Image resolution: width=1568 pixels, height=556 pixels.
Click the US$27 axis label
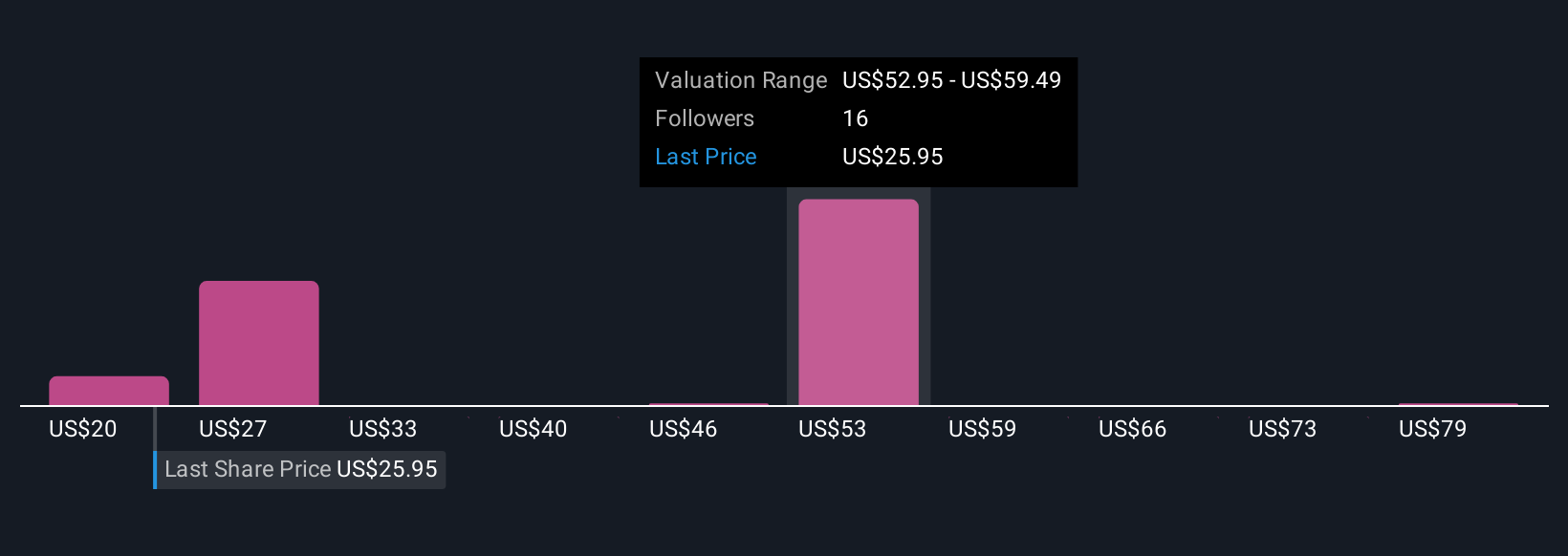click(x=233, y=429)
